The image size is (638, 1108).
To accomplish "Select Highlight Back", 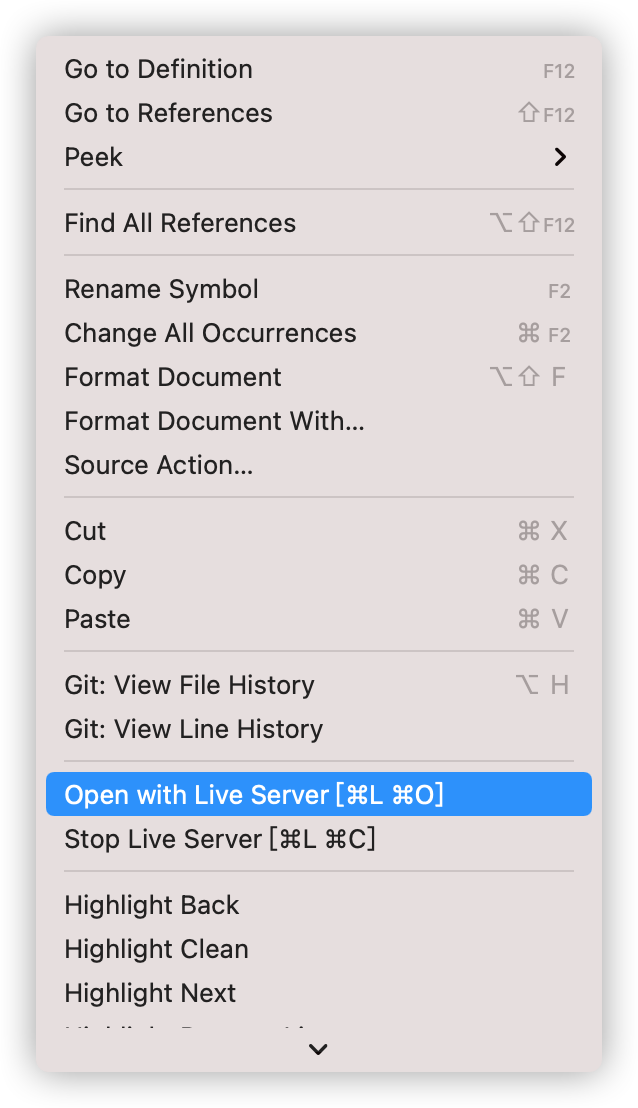I will pyautogui.click(x=319, y=906).
